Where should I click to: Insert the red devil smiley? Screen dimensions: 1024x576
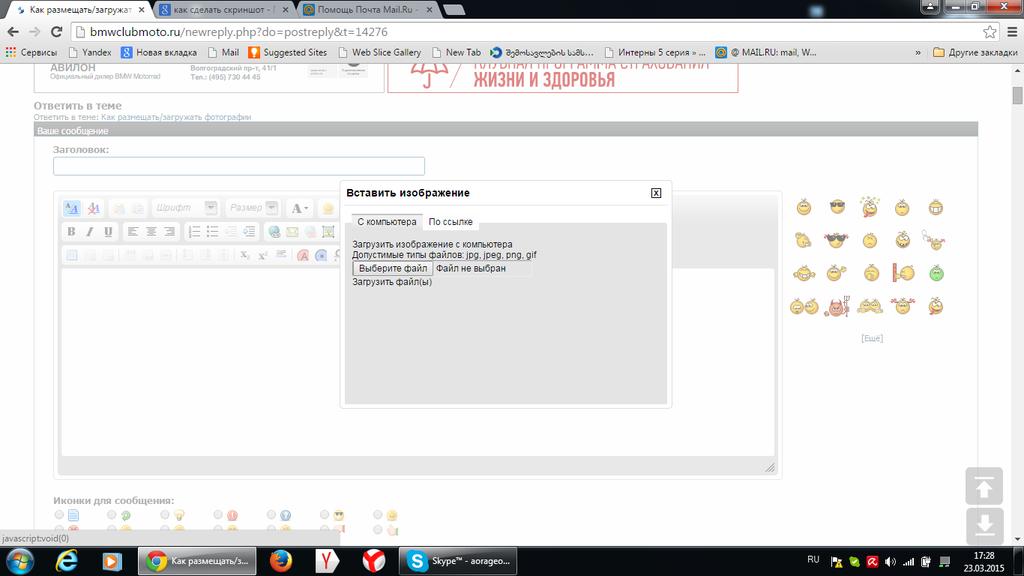pos(835,306)
